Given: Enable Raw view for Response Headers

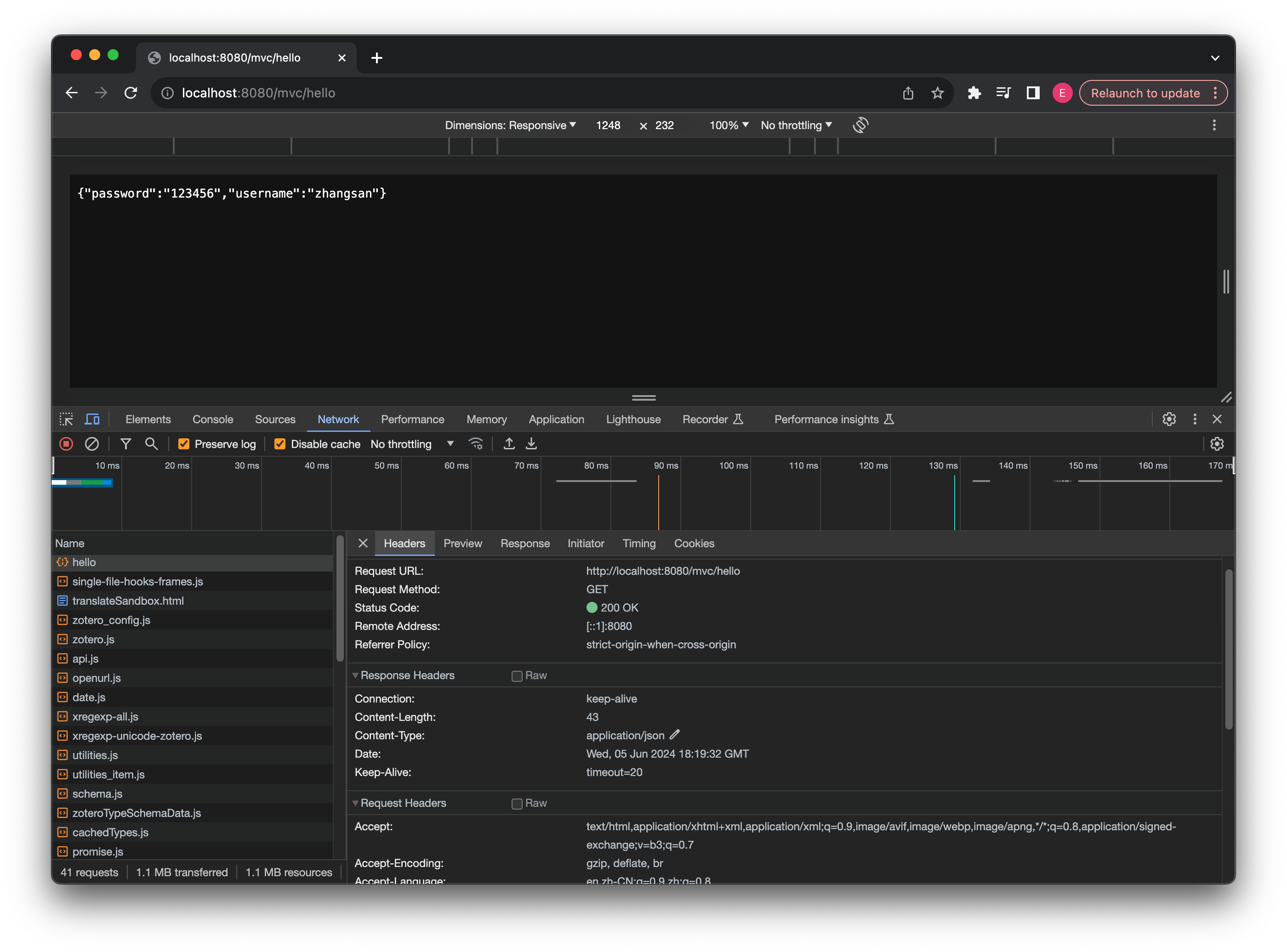Looking at the screenshot, I should coord(517,675).
